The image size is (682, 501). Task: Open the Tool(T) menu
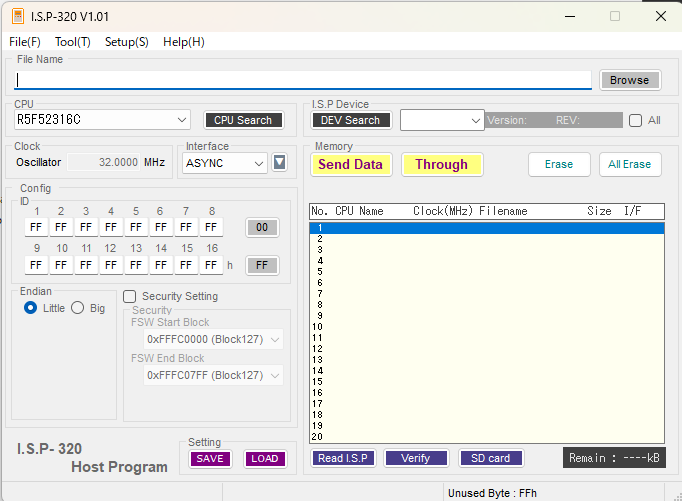tap(73, 42)
